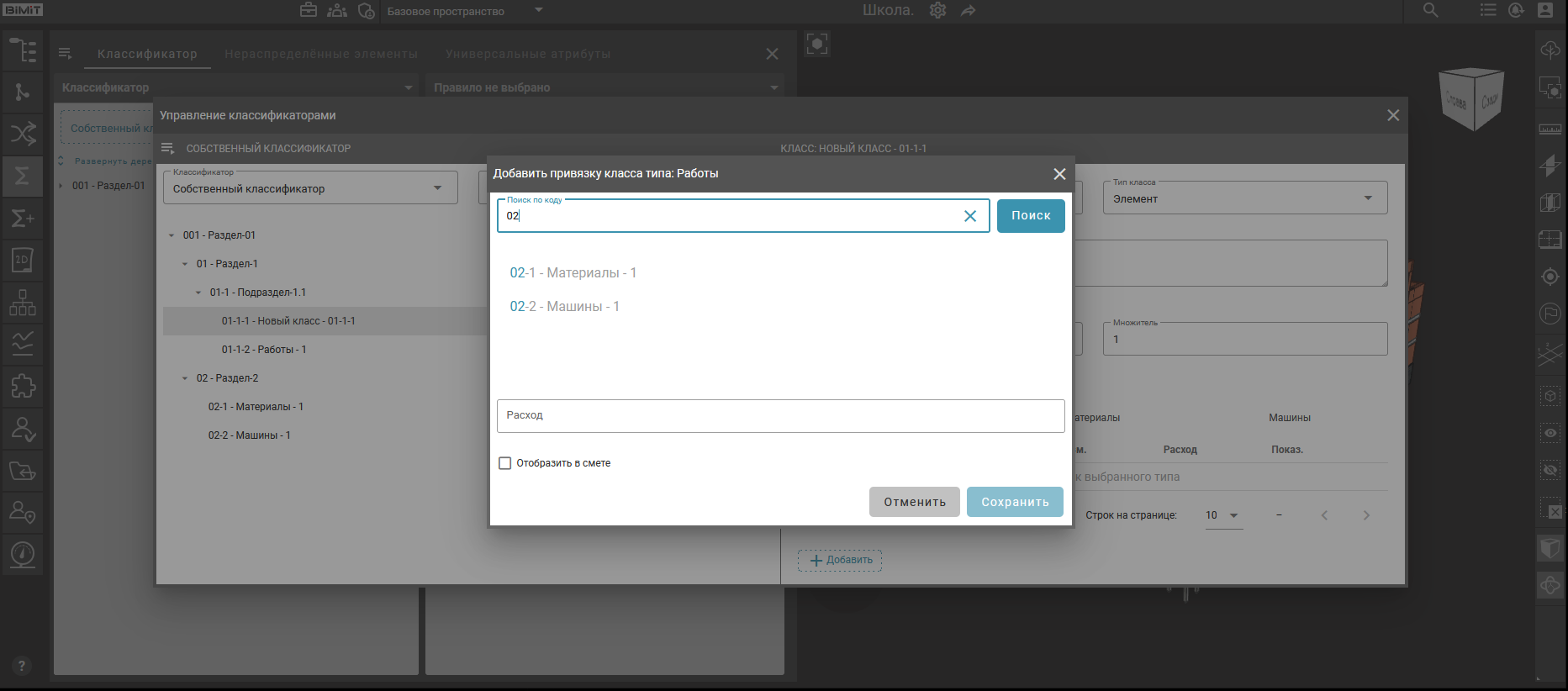Open the 2D view tool in sidebar
The height and width of the screenshot is (691, 1568).
[x=23, y=260]
